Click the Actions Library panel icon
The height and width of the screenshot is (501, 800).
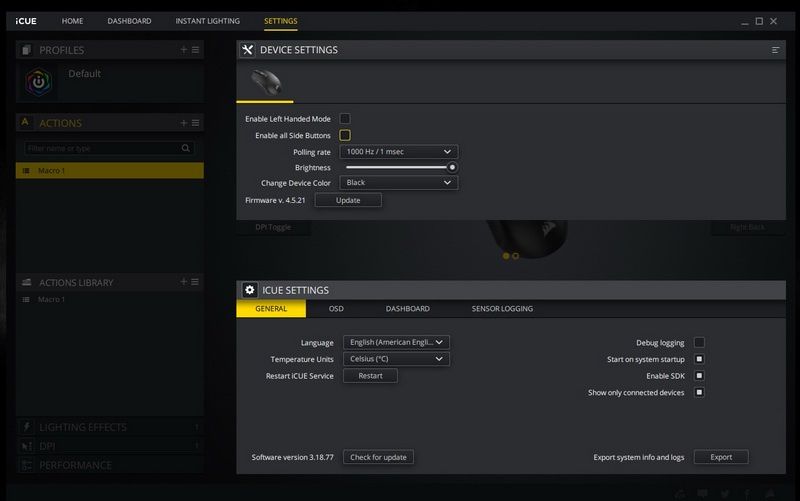click(x=27, y=282)
